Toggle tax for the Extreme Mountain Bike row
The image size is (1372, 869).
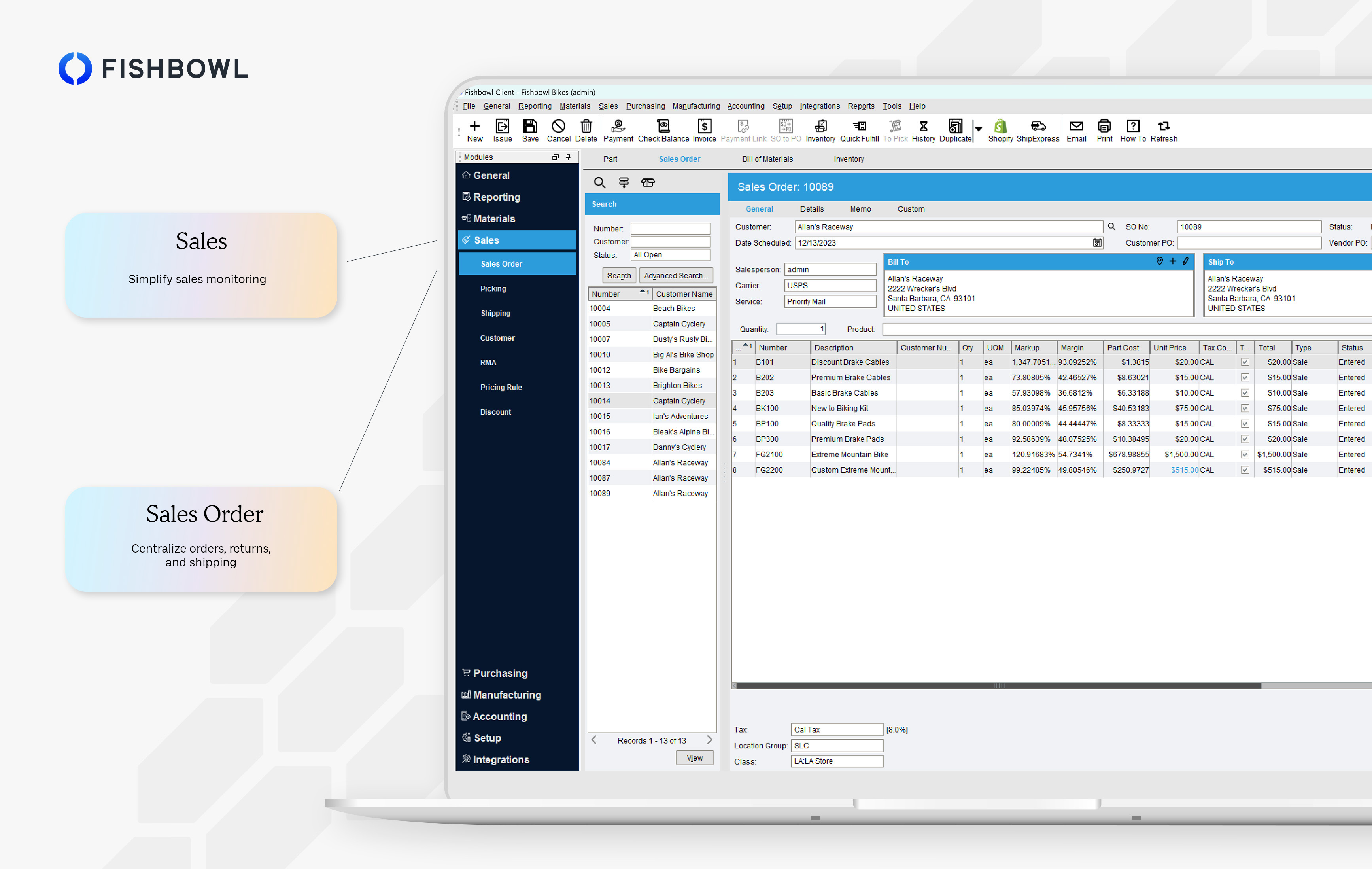(x=1245, y=454)
